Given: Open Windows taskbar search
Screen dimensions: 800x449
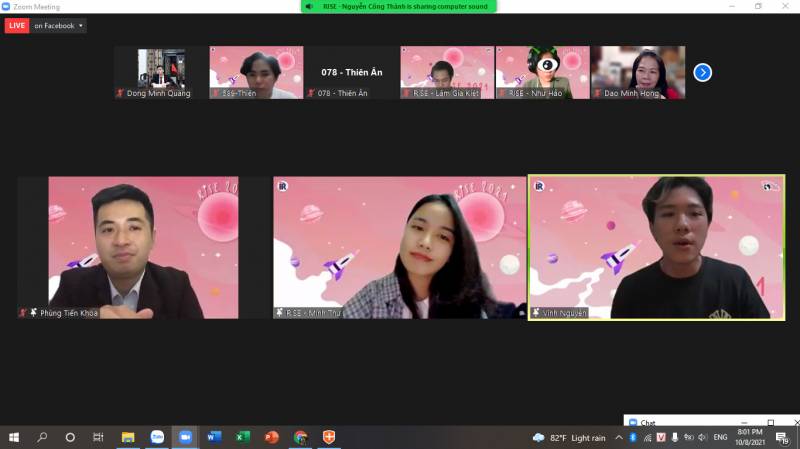Looking at the screenshot, I should coord(42,437).
